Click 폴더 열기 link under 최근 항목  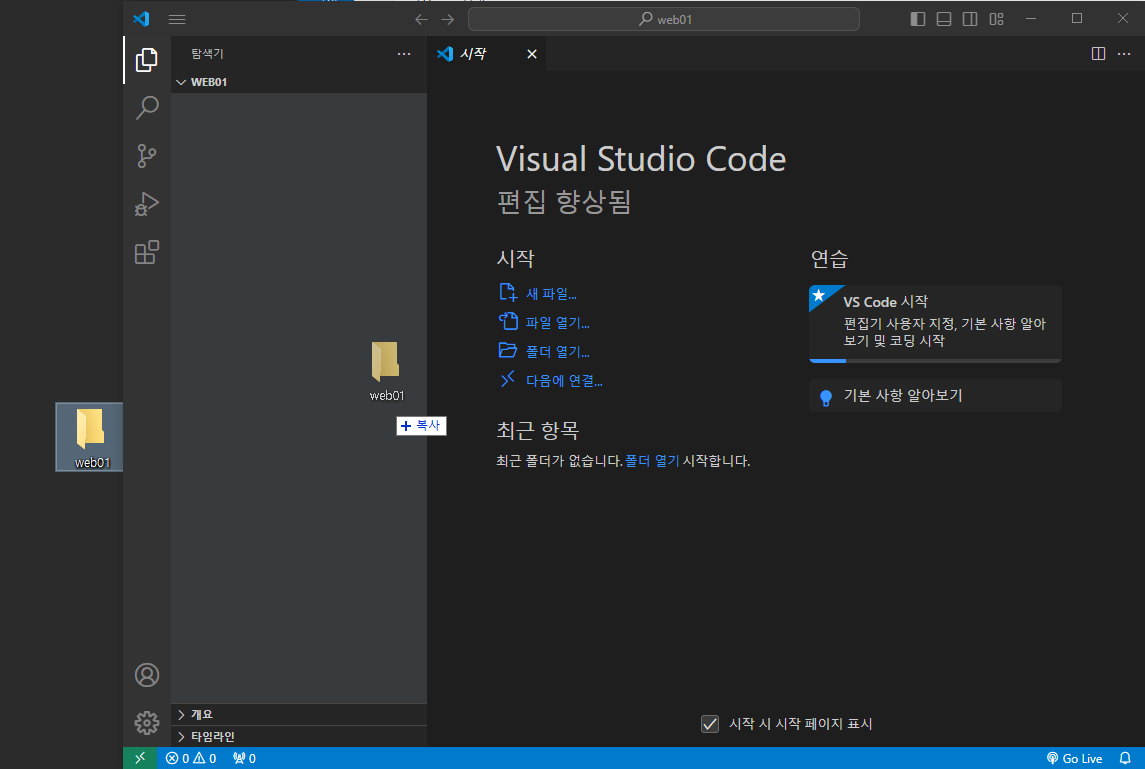pyautogui.click(x=652, y=461)
